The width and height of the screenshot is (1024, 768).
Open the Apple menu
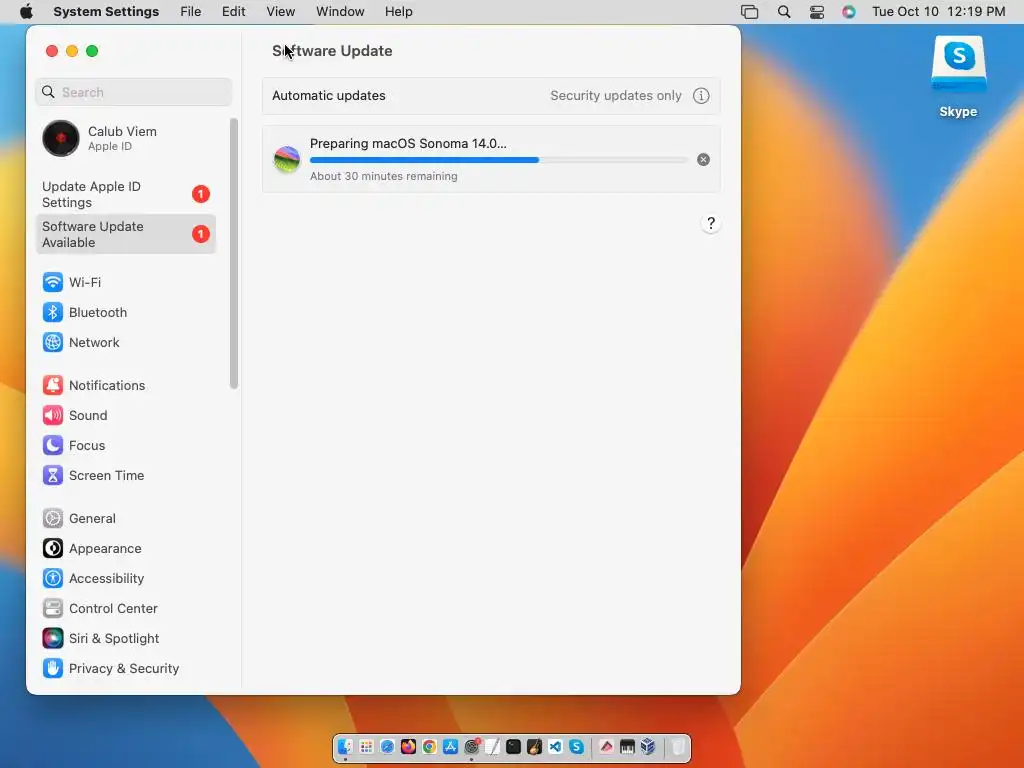26,12
